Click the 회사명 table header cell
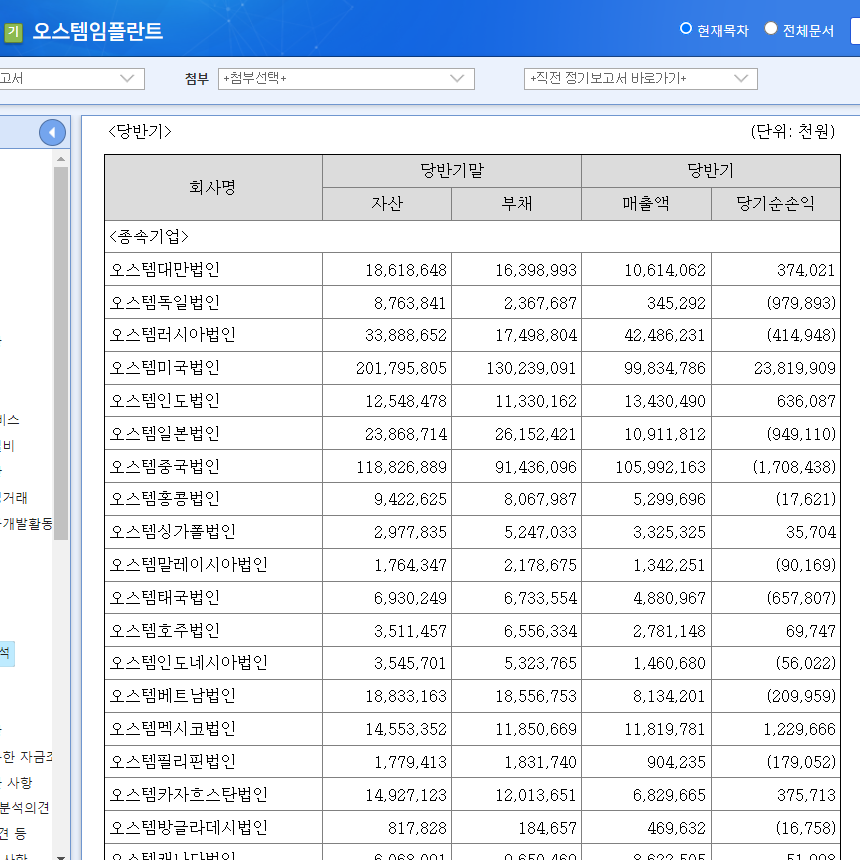 click(214, 187)
